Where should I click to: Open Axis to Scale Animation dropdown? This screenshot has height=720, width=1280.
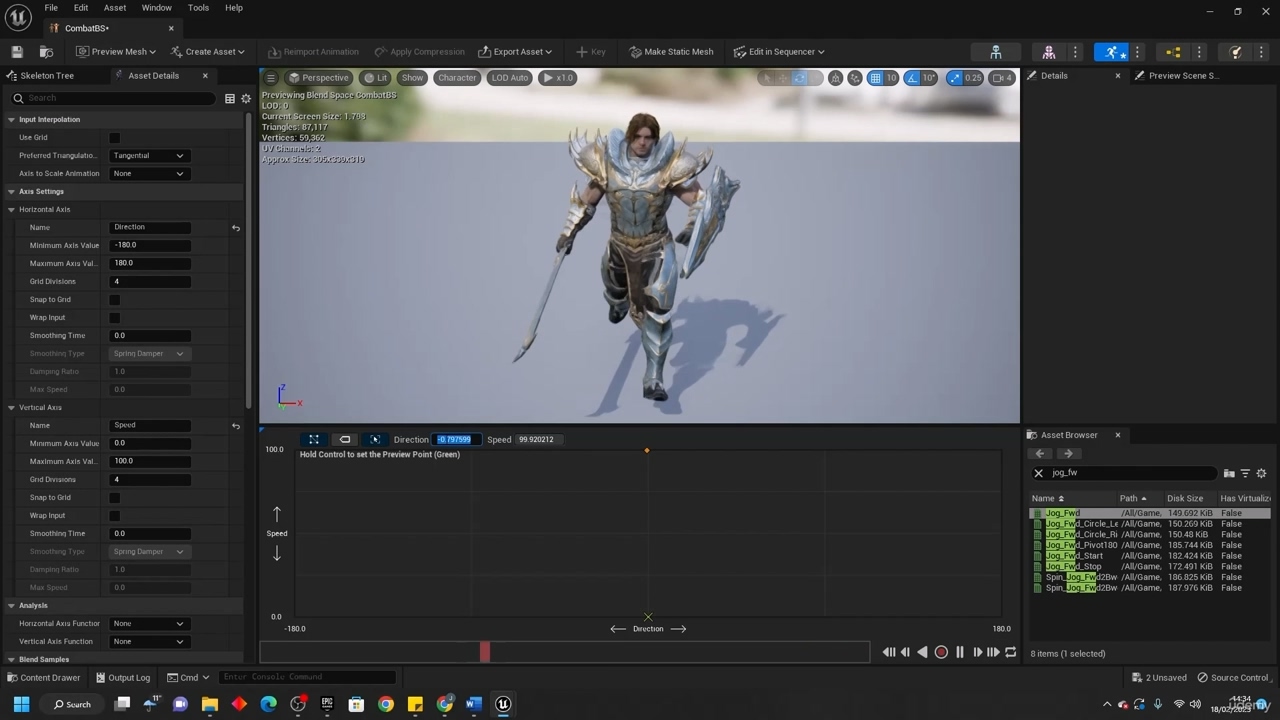pos(148,174)
